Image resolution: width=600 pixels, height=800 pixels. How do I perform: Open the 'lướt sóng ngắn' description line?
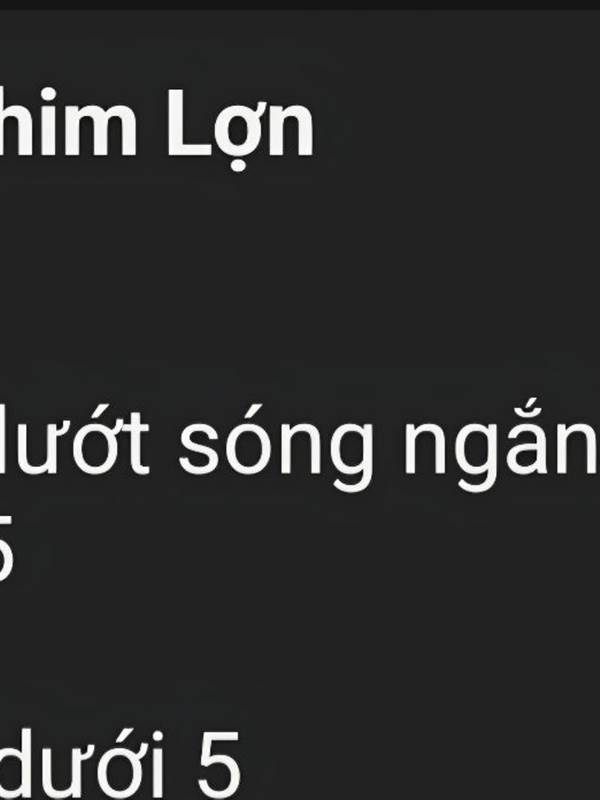tap(300, 445)
